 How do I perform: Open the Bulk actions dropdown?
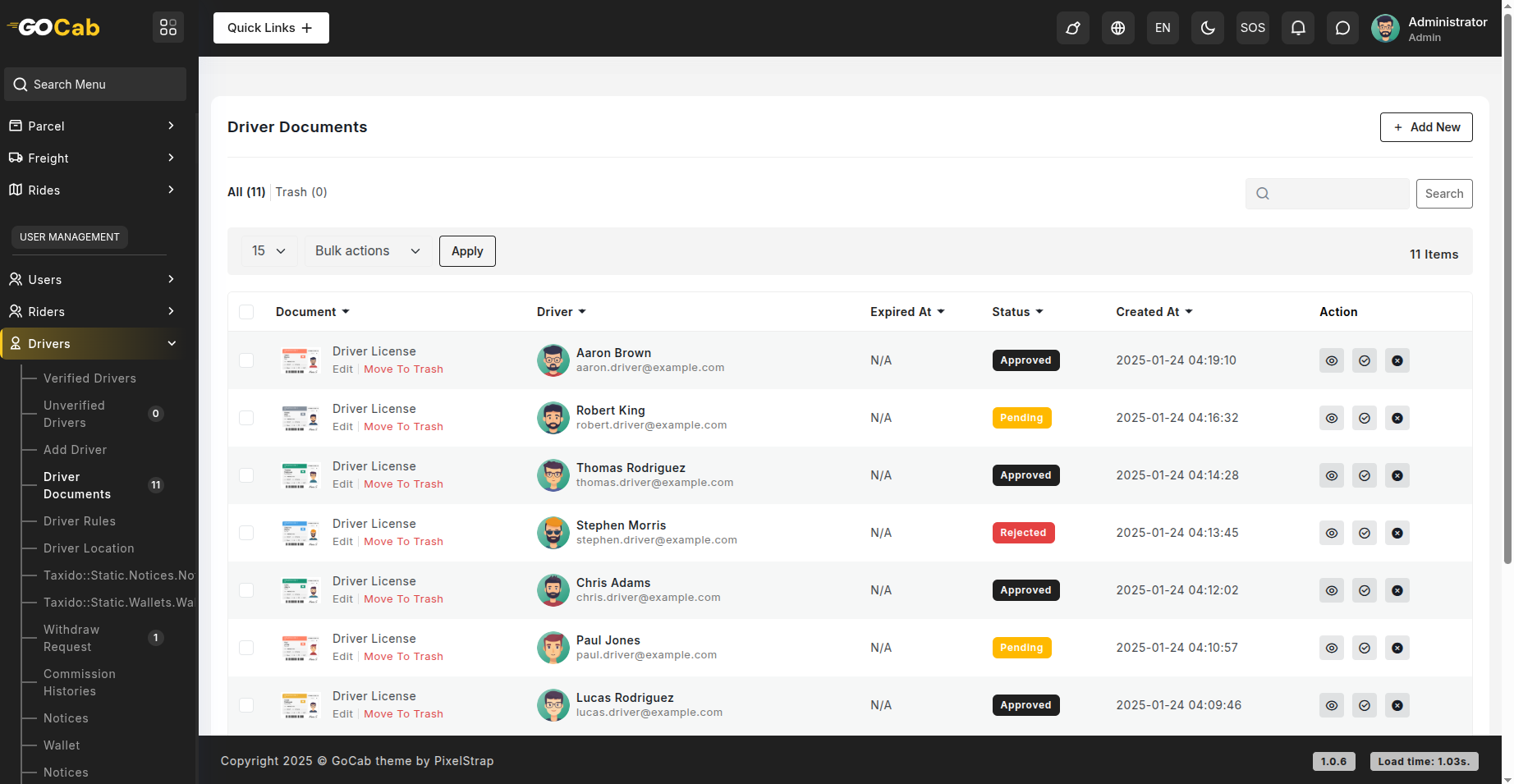click(x=367, y=251)
